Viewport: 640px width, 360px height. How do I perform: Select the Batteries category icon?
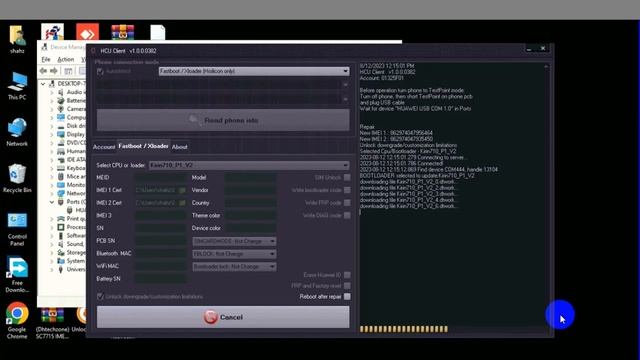coord(61,100)
